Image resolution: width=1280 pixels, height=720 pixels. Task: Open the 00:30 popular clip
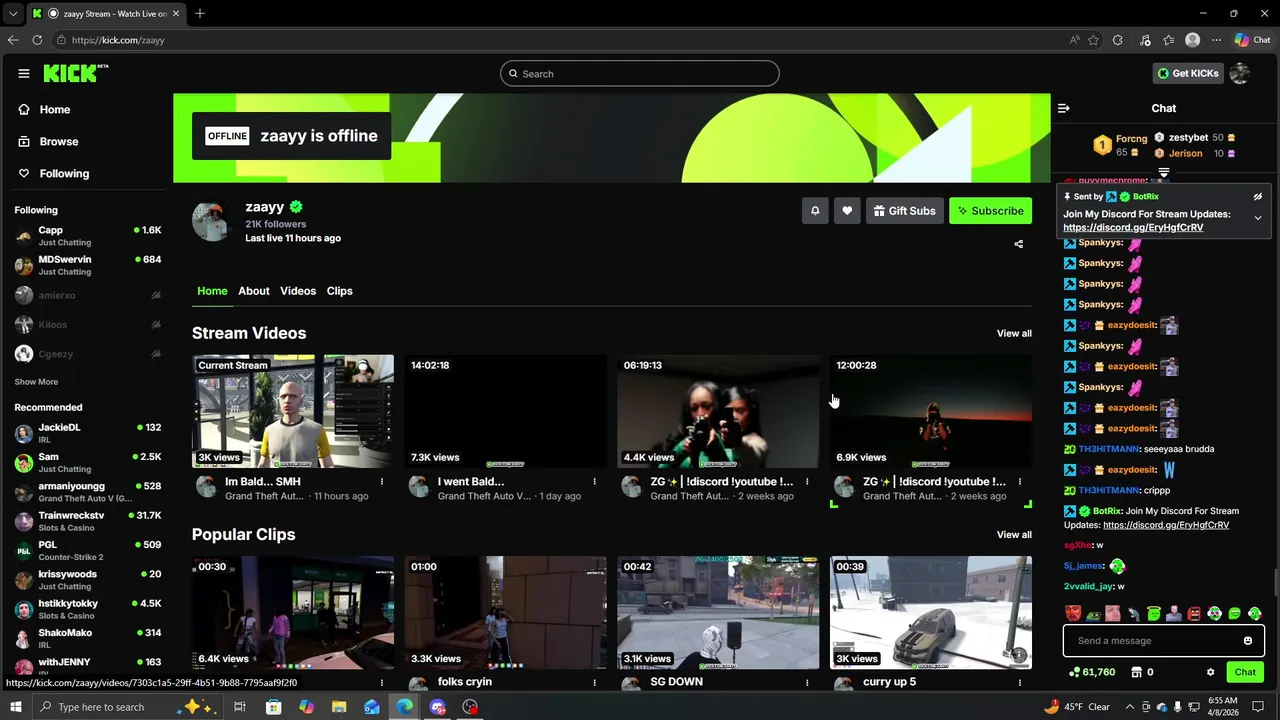pyautogui.click(x=293, y=612)
